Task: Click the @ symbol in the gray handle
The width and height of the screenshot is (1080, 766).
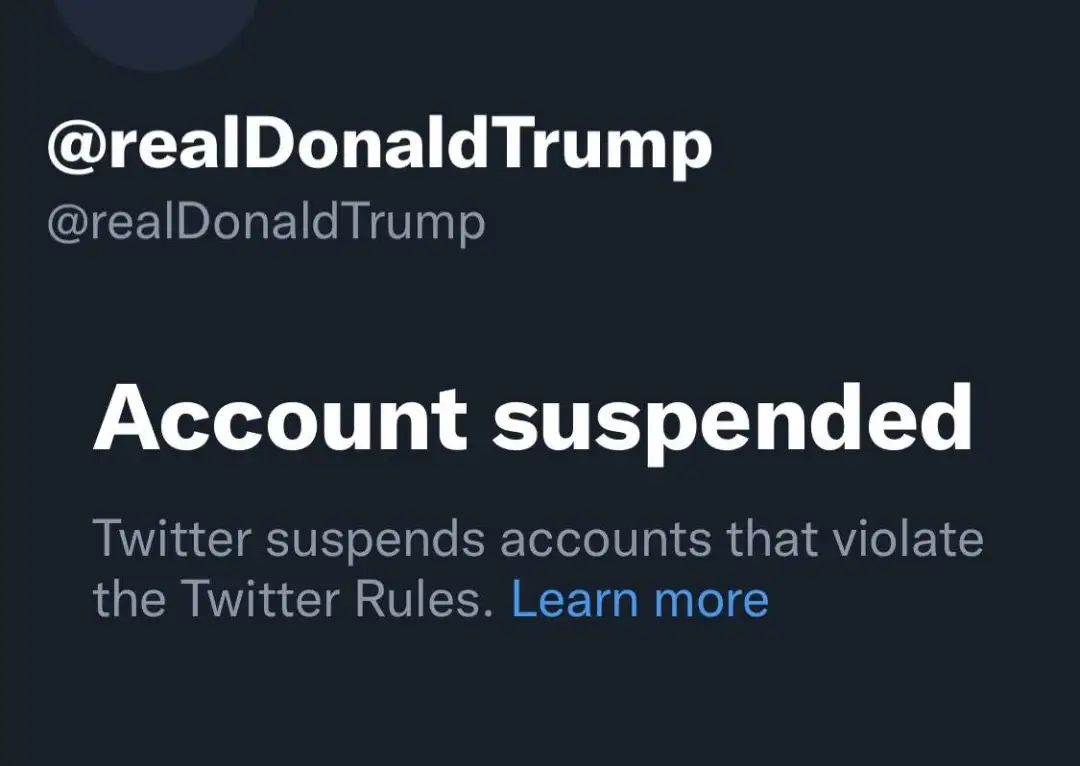Action: (x=62, y=222)
